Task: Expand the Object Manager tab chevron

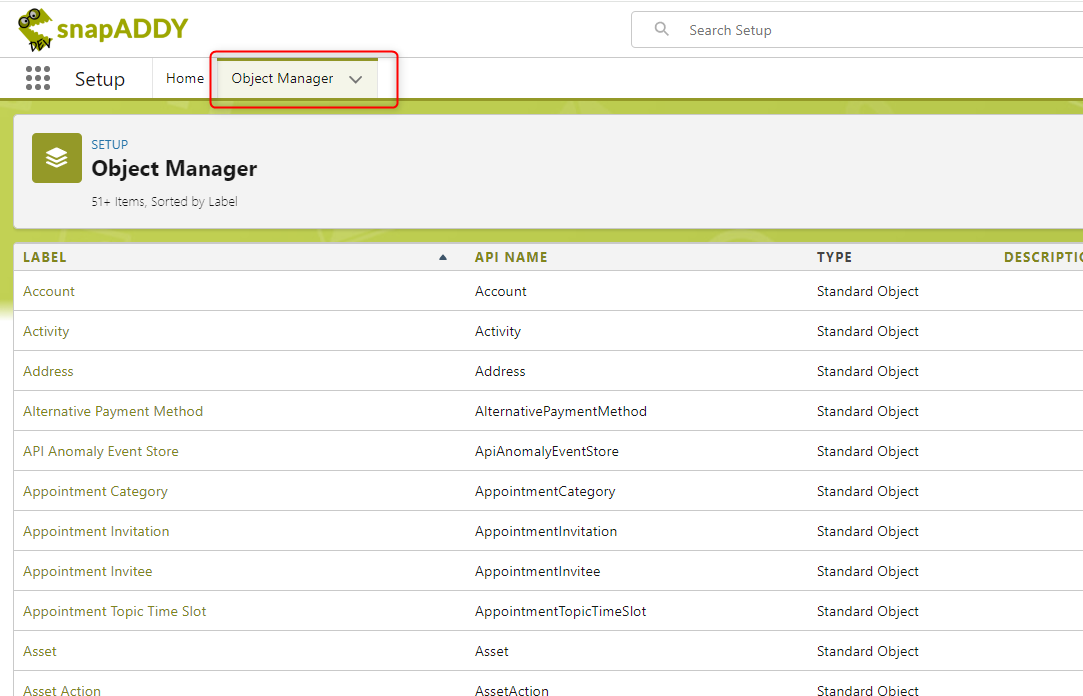Action: coord(356,78)
